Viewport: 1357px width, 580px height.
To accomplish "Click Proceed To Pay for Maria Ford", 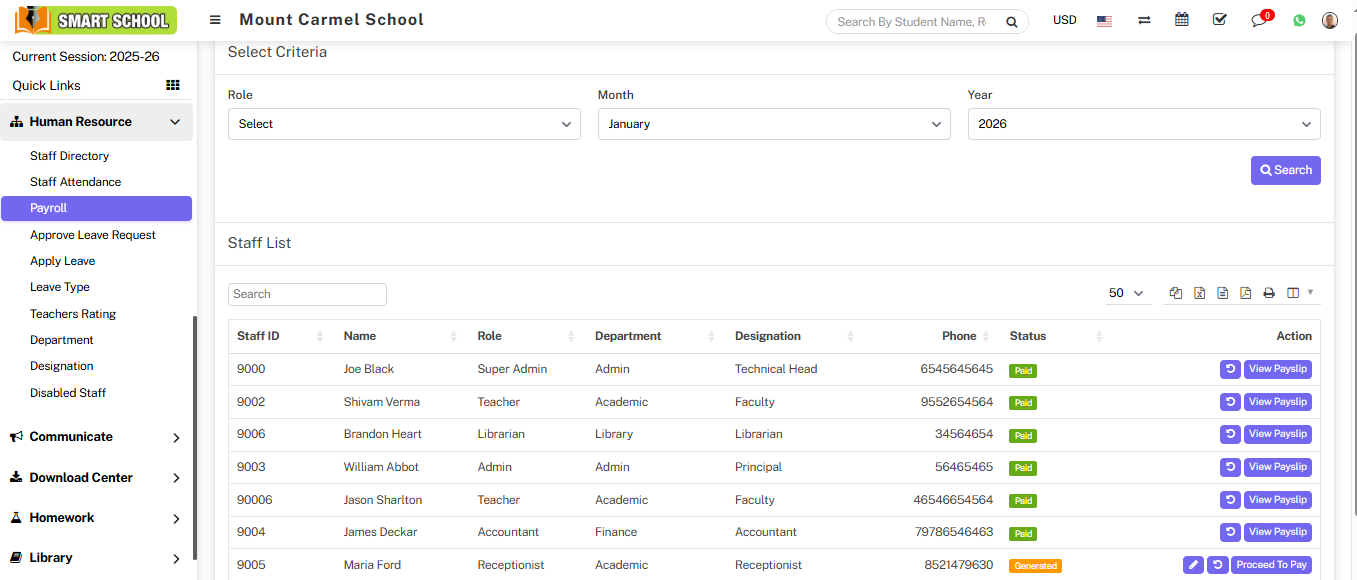I will coord(1271,565).
